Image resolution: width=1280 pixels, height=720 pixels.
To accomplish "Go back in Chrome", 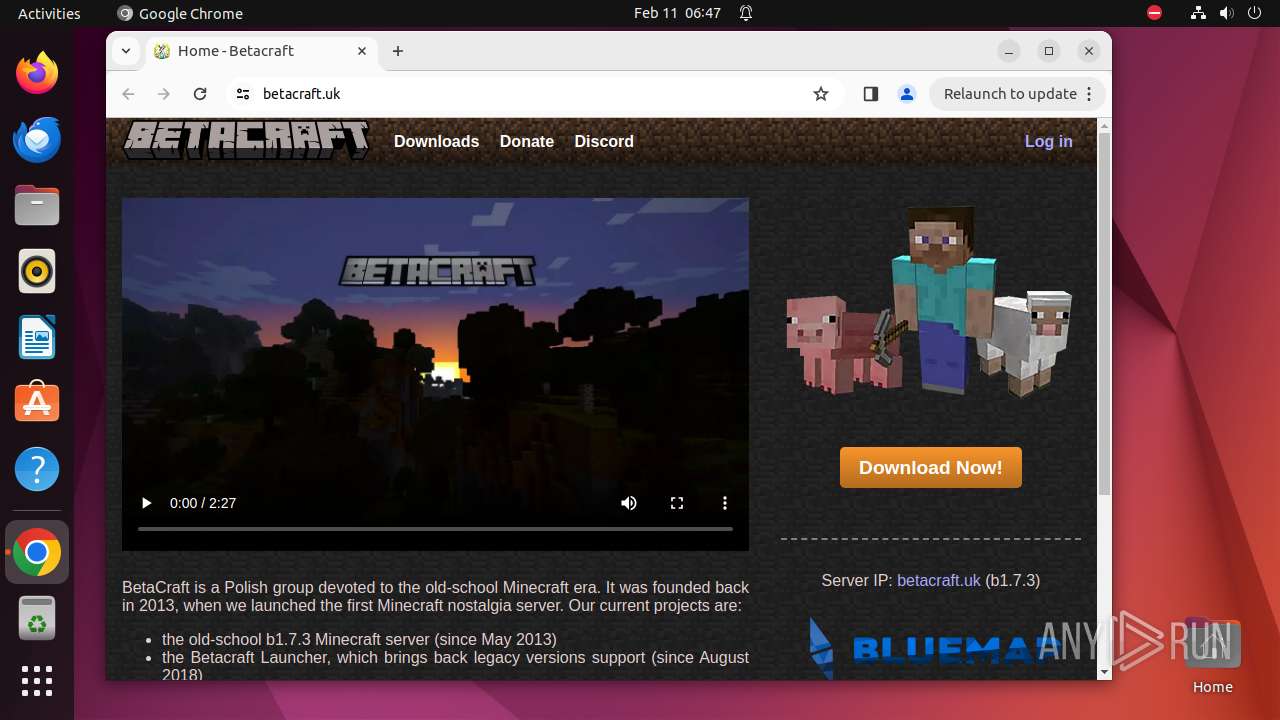I will [128, 94].
